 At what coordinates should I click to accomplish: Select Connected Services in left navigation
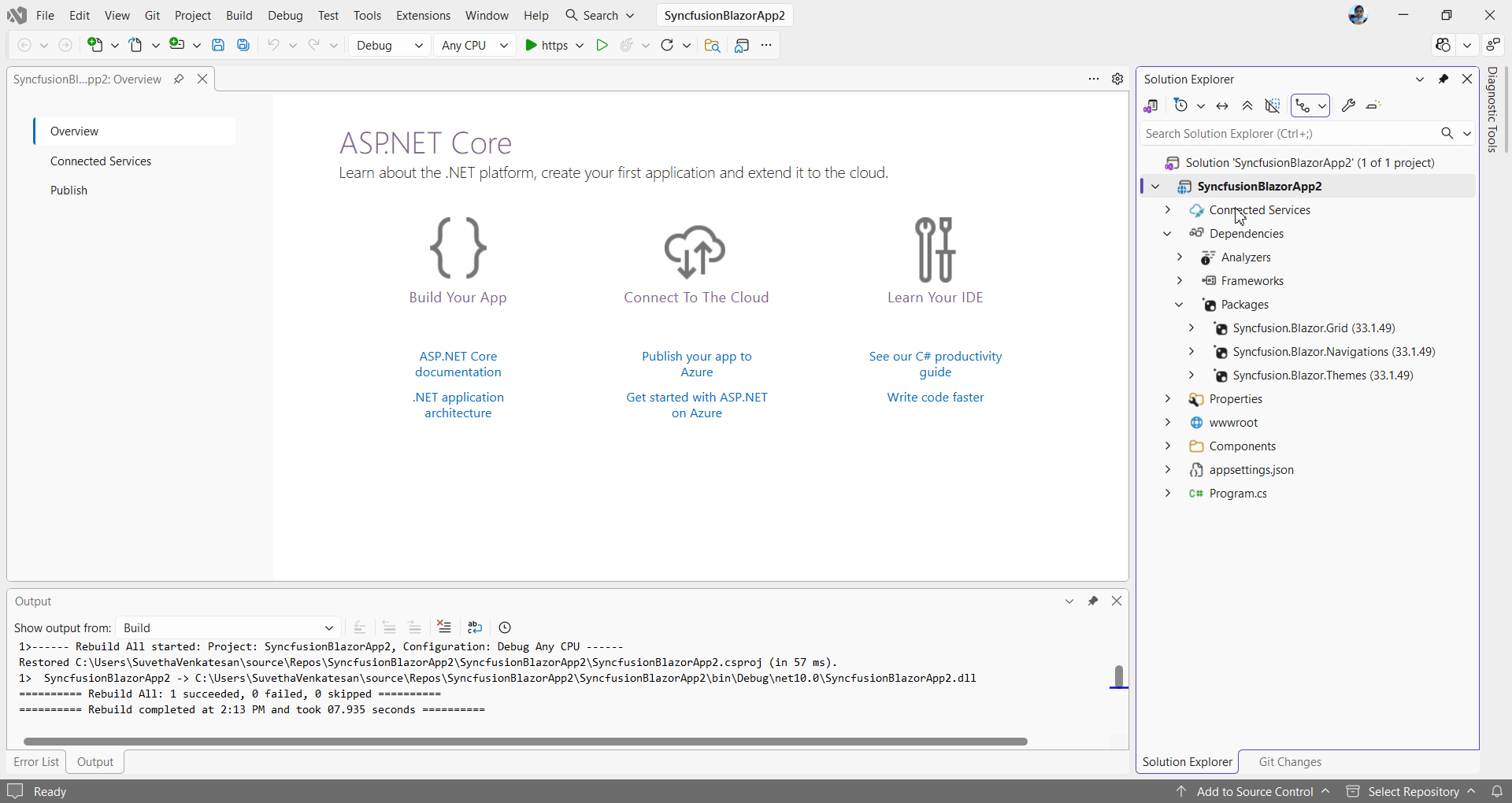101,161
